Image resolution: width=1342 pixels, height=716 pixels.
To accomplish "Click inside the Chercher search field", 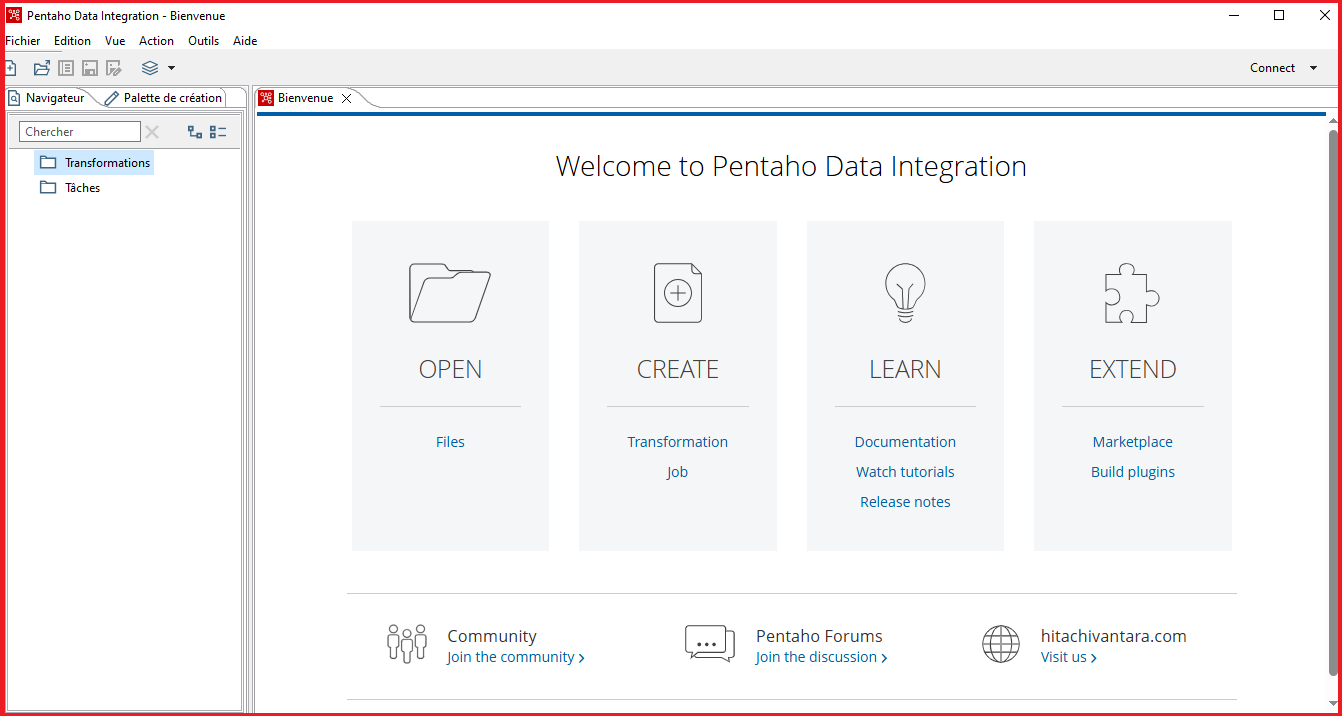I will [79, 131].
